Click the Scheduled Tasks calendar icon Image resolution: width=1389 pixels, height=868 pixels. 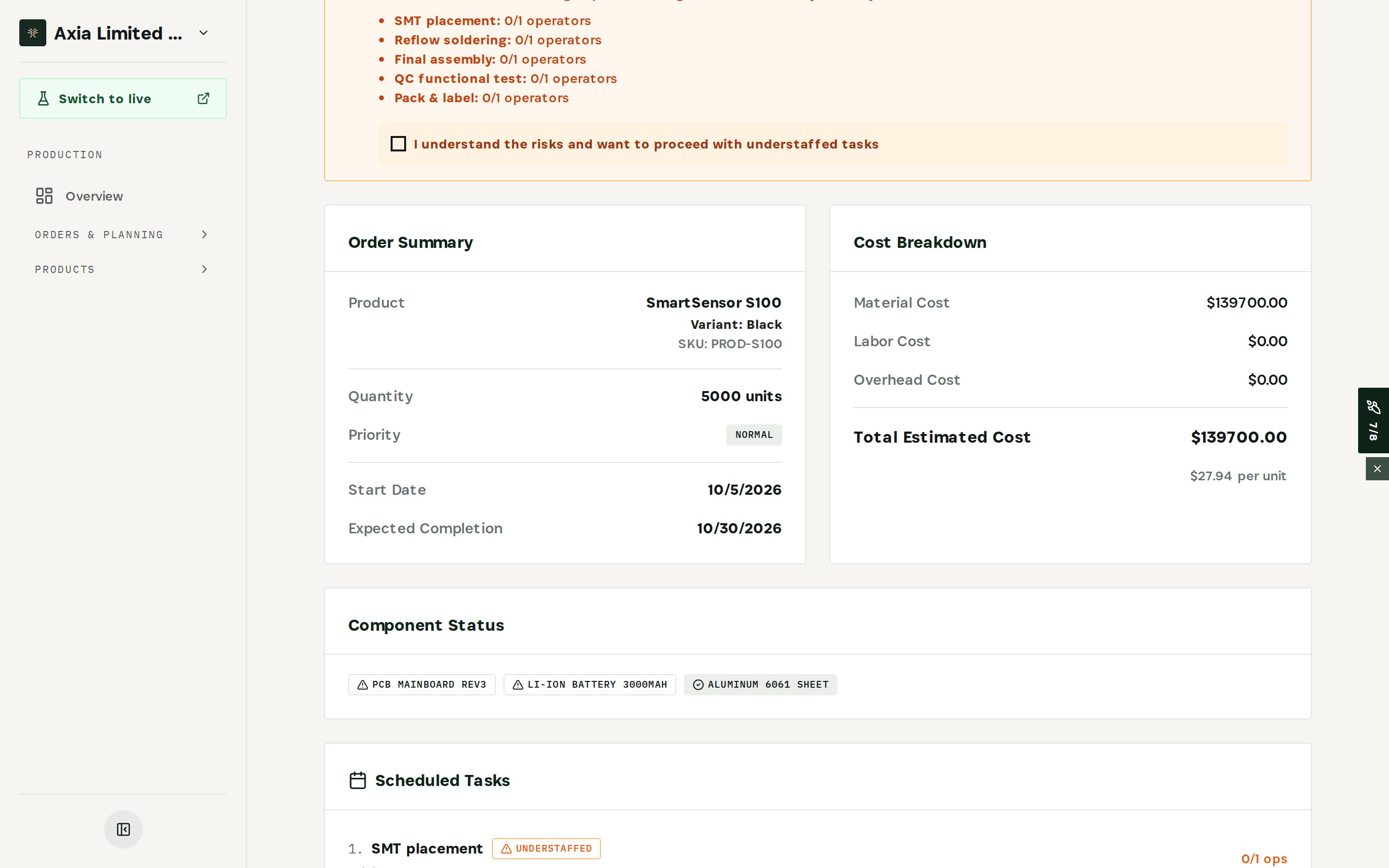point(357,781)
